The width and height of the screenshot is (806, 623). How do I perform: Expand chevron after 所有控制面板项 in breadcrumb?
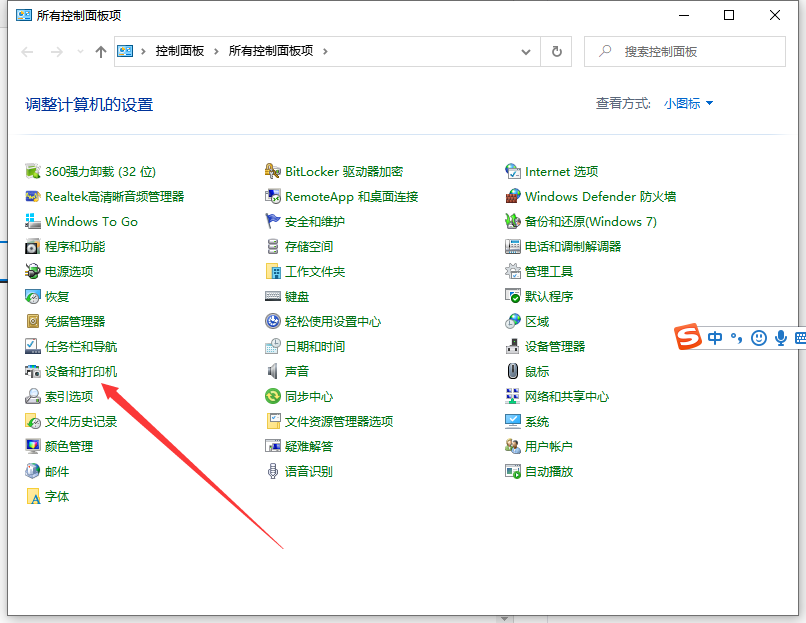click(326, 51)
